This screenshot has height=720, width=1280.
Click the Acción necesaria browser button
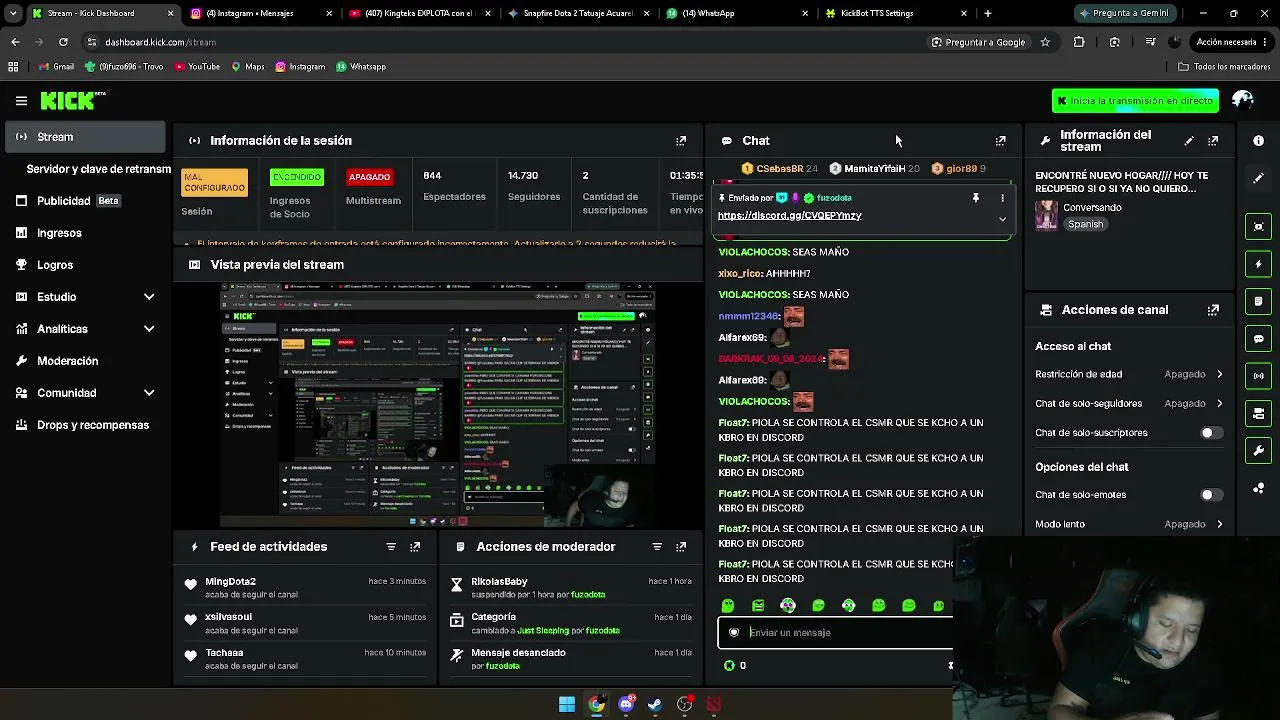tap(1231, 42)
